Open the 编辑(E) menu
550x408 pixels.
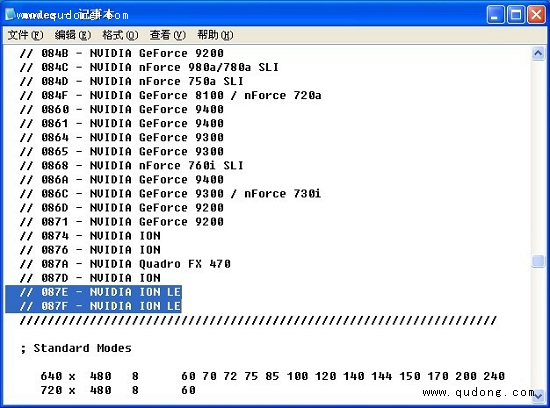point(73,35)
